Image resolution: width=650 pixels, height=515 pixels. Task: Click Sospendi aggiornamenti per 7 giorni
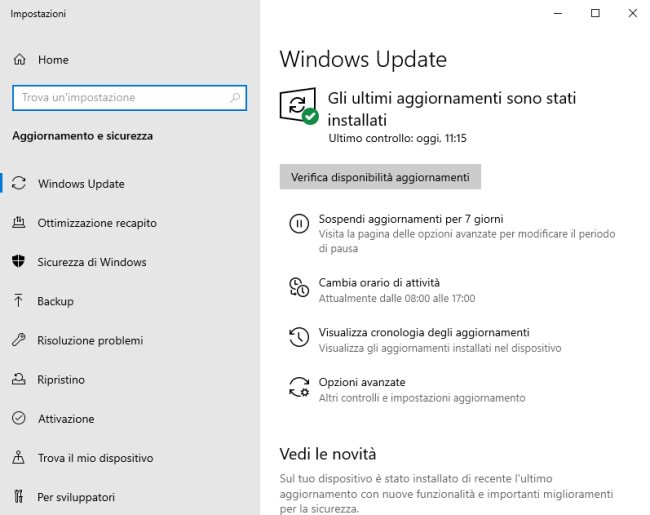411,219
